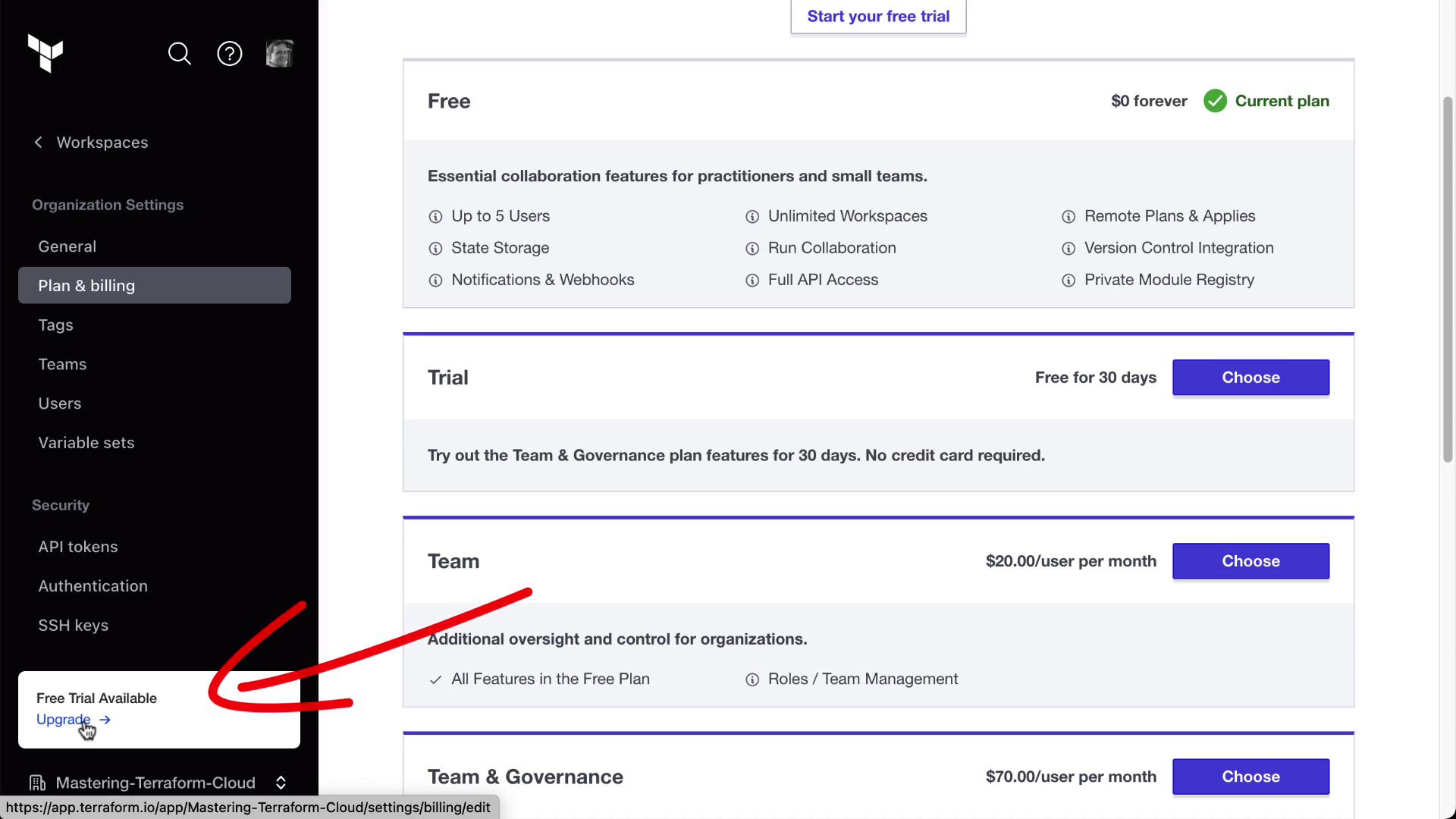Click the user avatar picture
The image size is (1456, 819).
tap(279, 54)
